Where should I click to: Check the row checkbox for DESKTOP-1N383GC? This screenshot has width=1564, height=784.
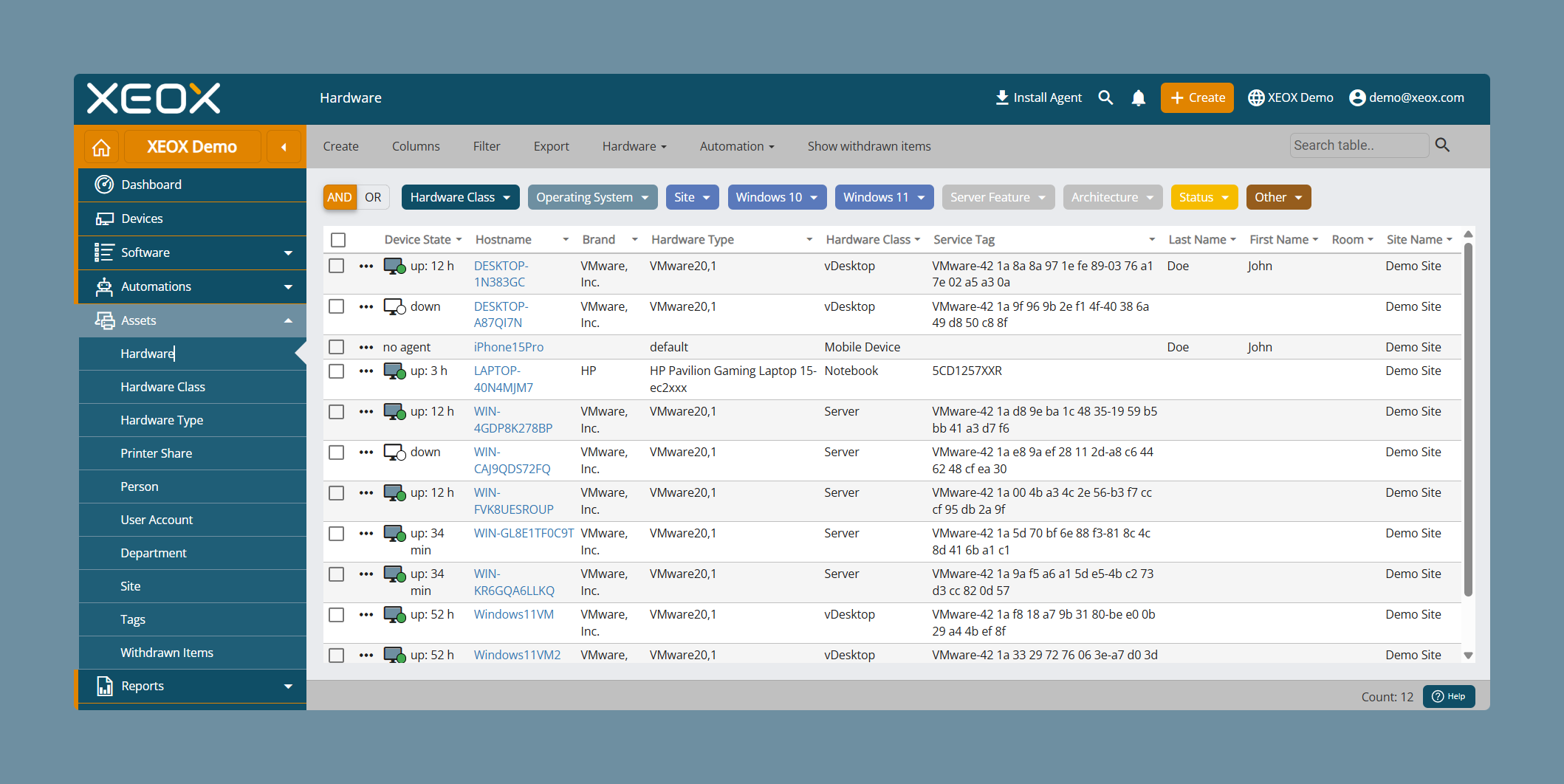tap(337, 266)
